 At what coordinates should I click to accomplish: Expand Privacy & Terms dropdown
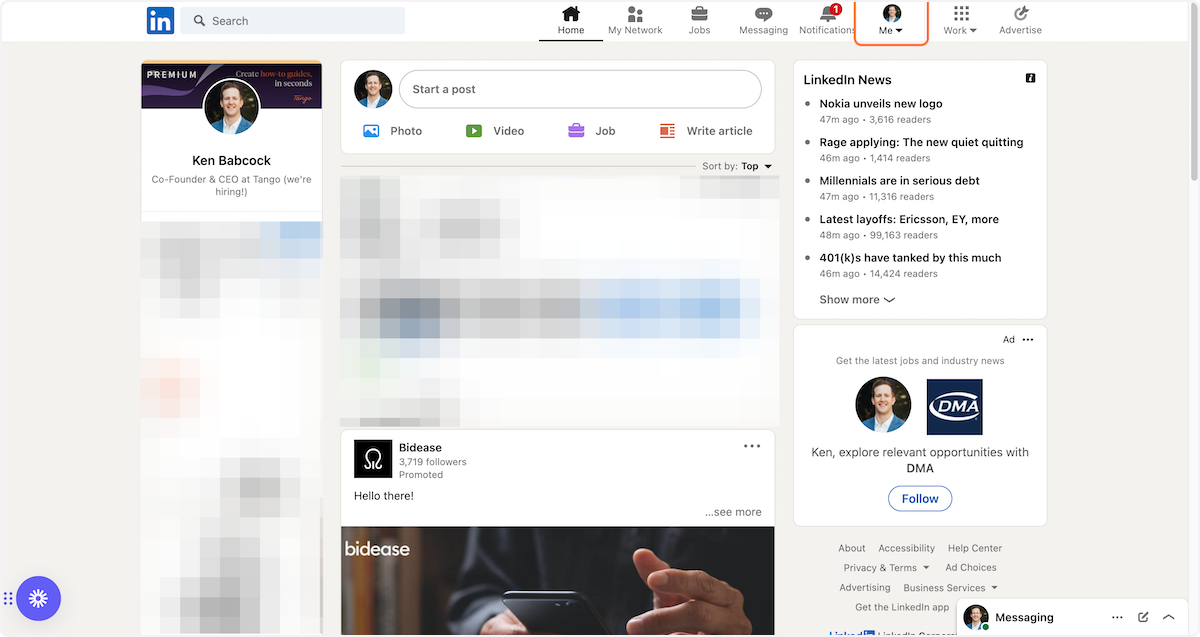(886, 568)
